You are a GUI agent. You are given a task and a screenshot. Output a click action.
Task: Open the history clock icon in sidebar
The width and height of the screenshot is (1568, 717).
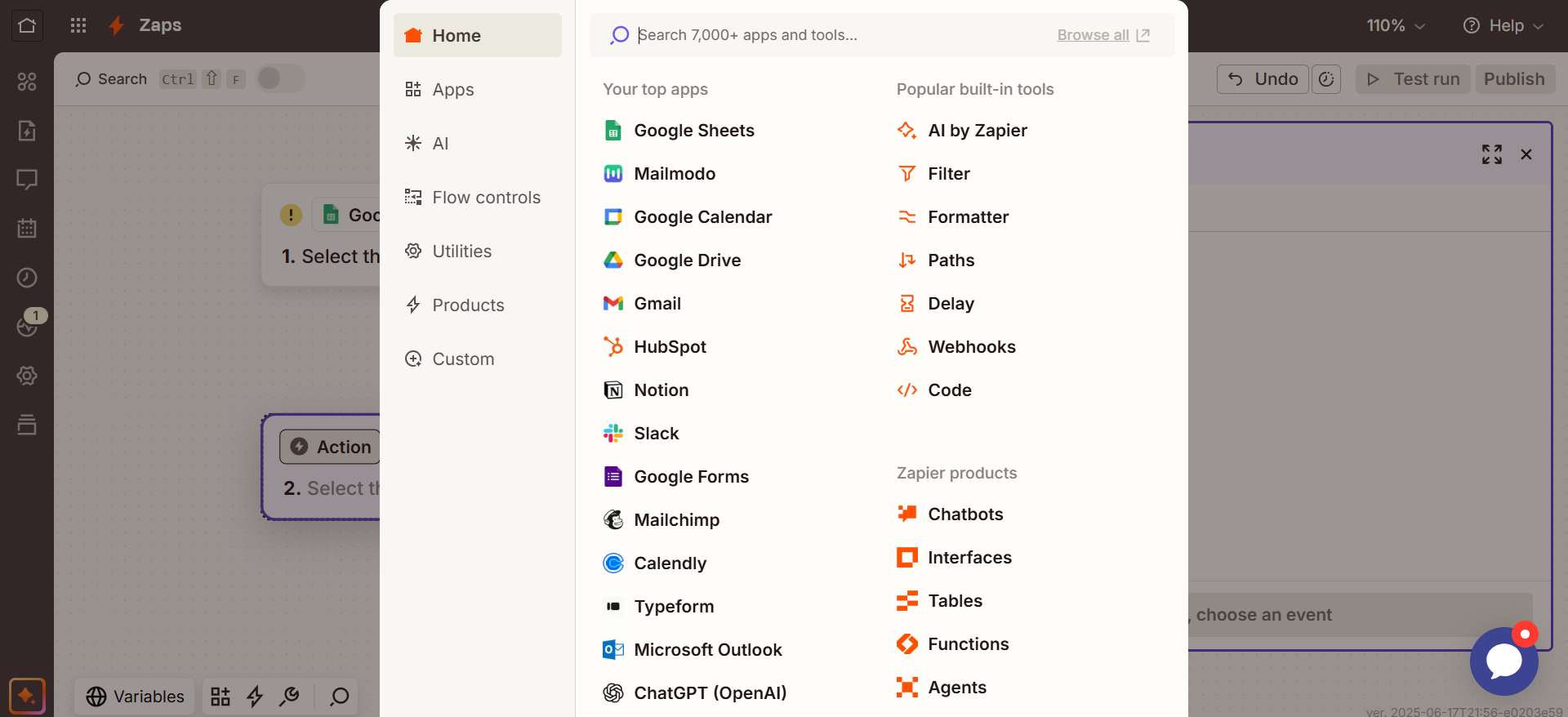click(27, 278)
